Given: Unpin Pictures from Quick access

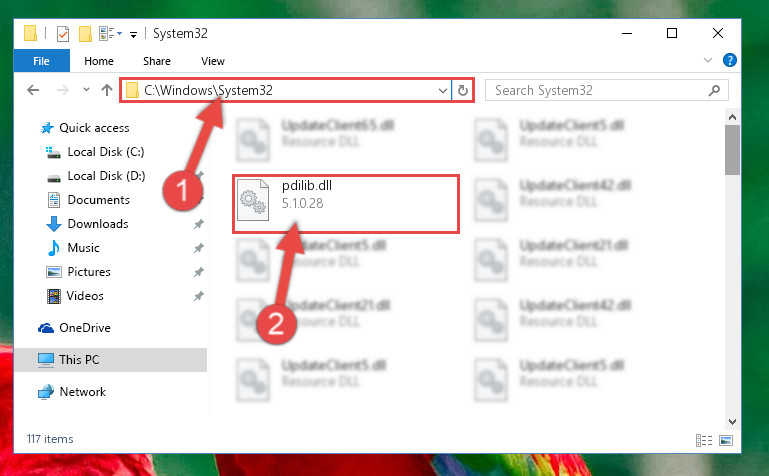Looking at the screenshot, I should tap(199, 272).
